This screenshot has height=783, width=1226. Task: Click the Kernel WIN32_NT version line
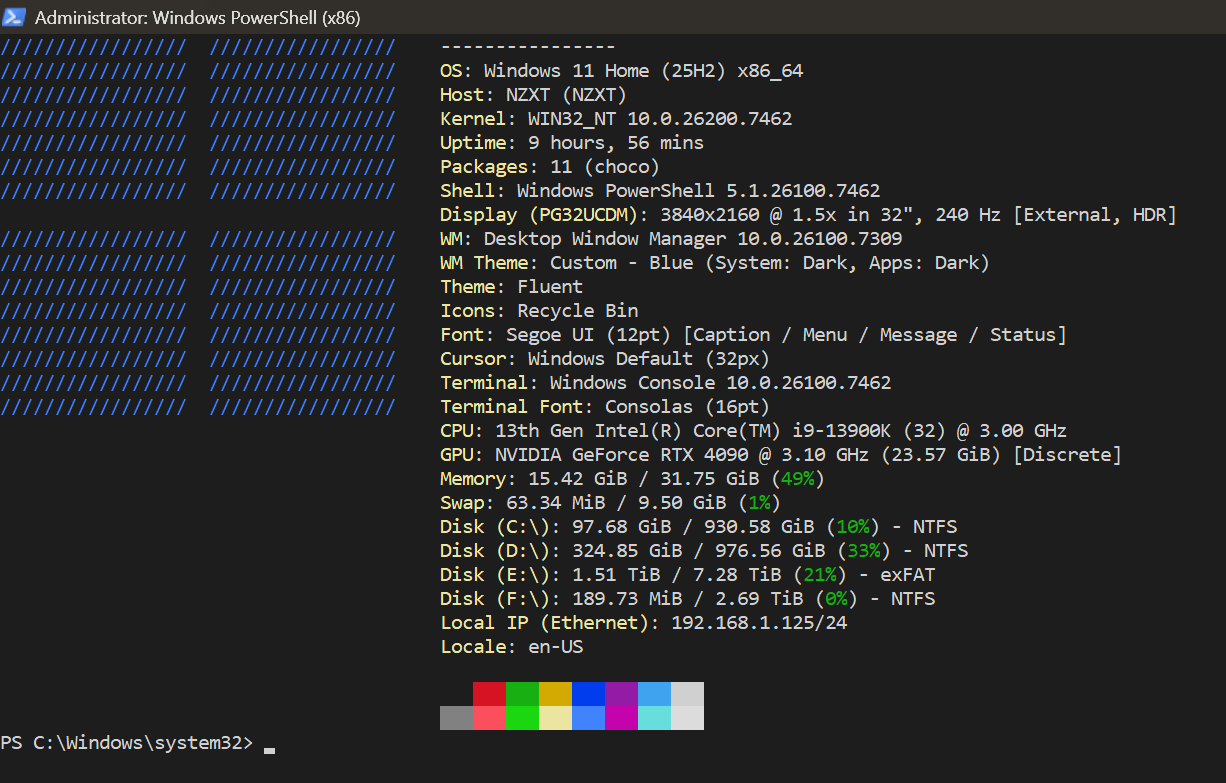click(616, 119)
